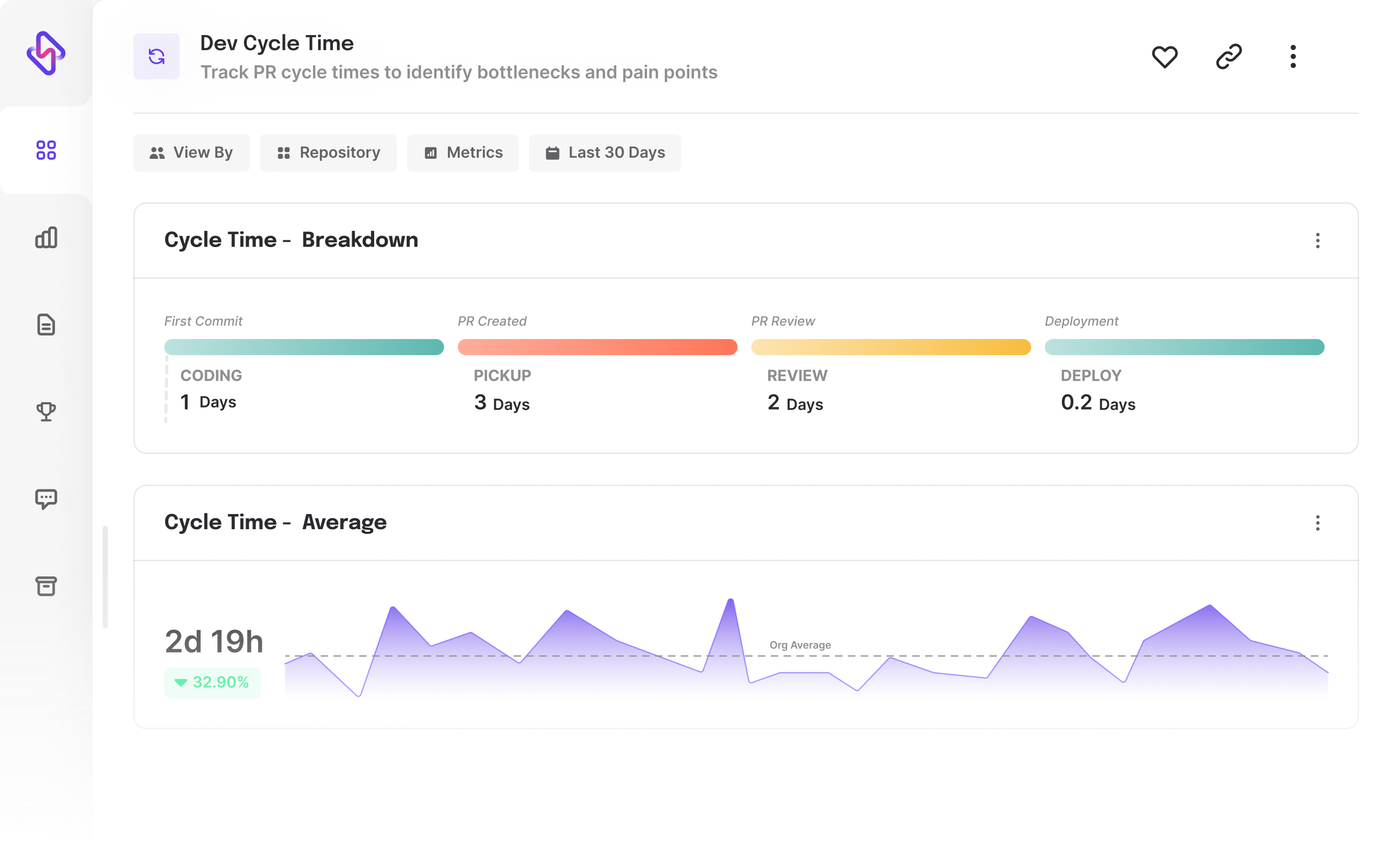Viewport: 1400px width, 851px height.
Task: Open Cycle Time Average card options menu
Action: coord(1317,523)
